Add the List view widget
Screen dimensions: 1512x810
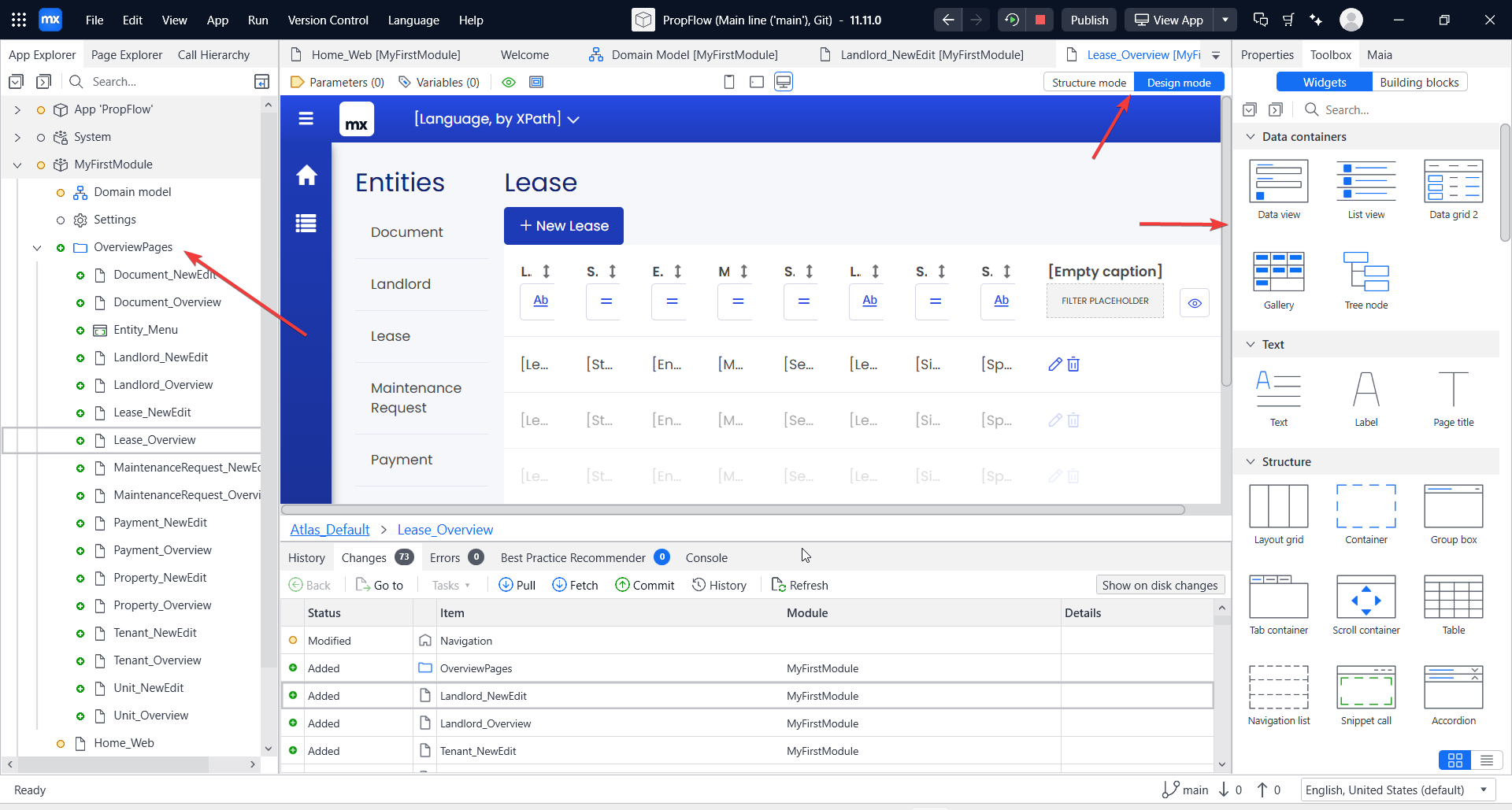point(1366,189)
